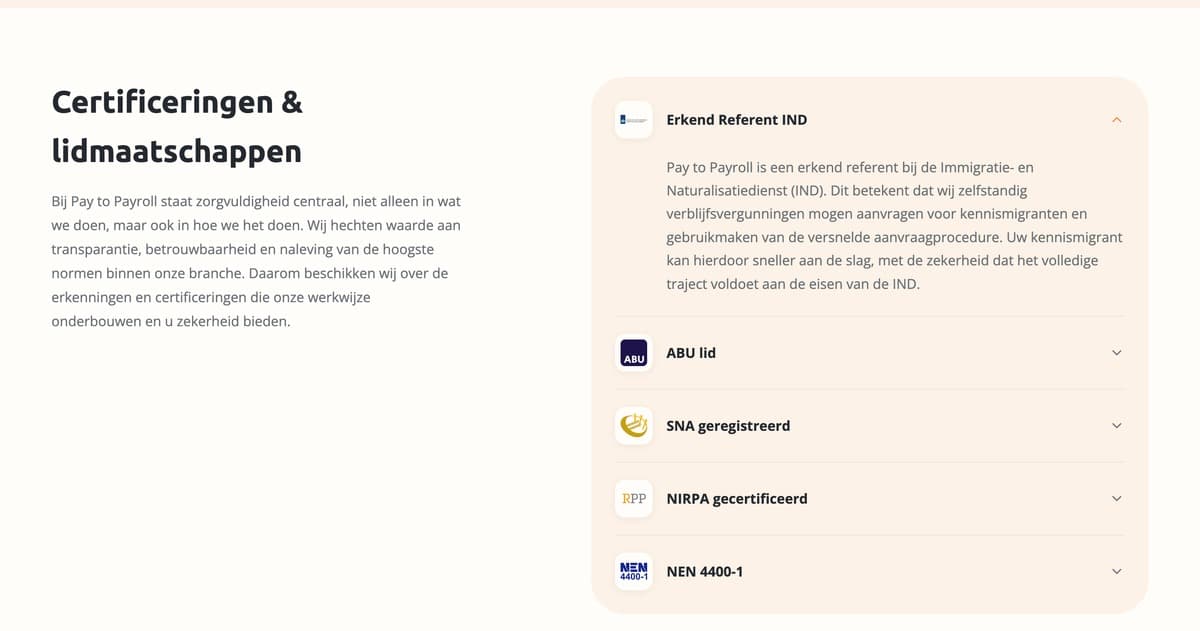Expand the ABU lid chevron
The width and height of the screenshot is (1200, 631).
(1117, 353)
